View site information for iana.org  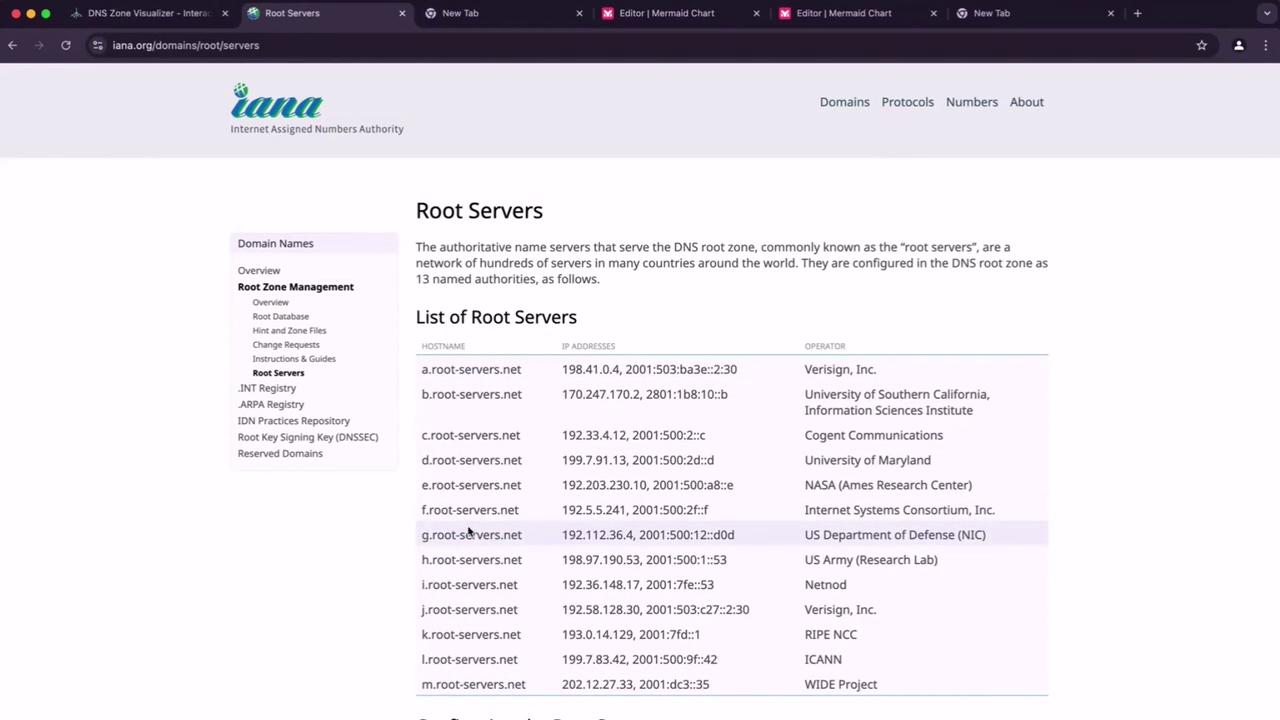pos(97,45)
